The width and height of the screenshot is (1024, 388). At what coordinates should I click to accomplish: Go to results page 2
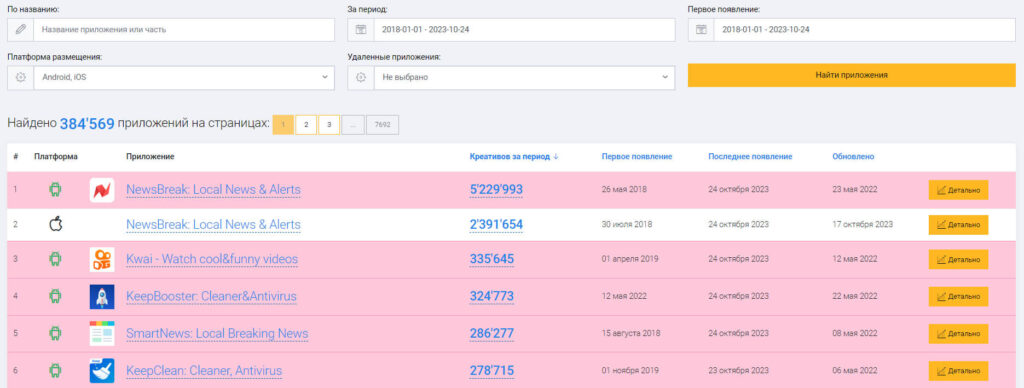click(x=306, y=125)
